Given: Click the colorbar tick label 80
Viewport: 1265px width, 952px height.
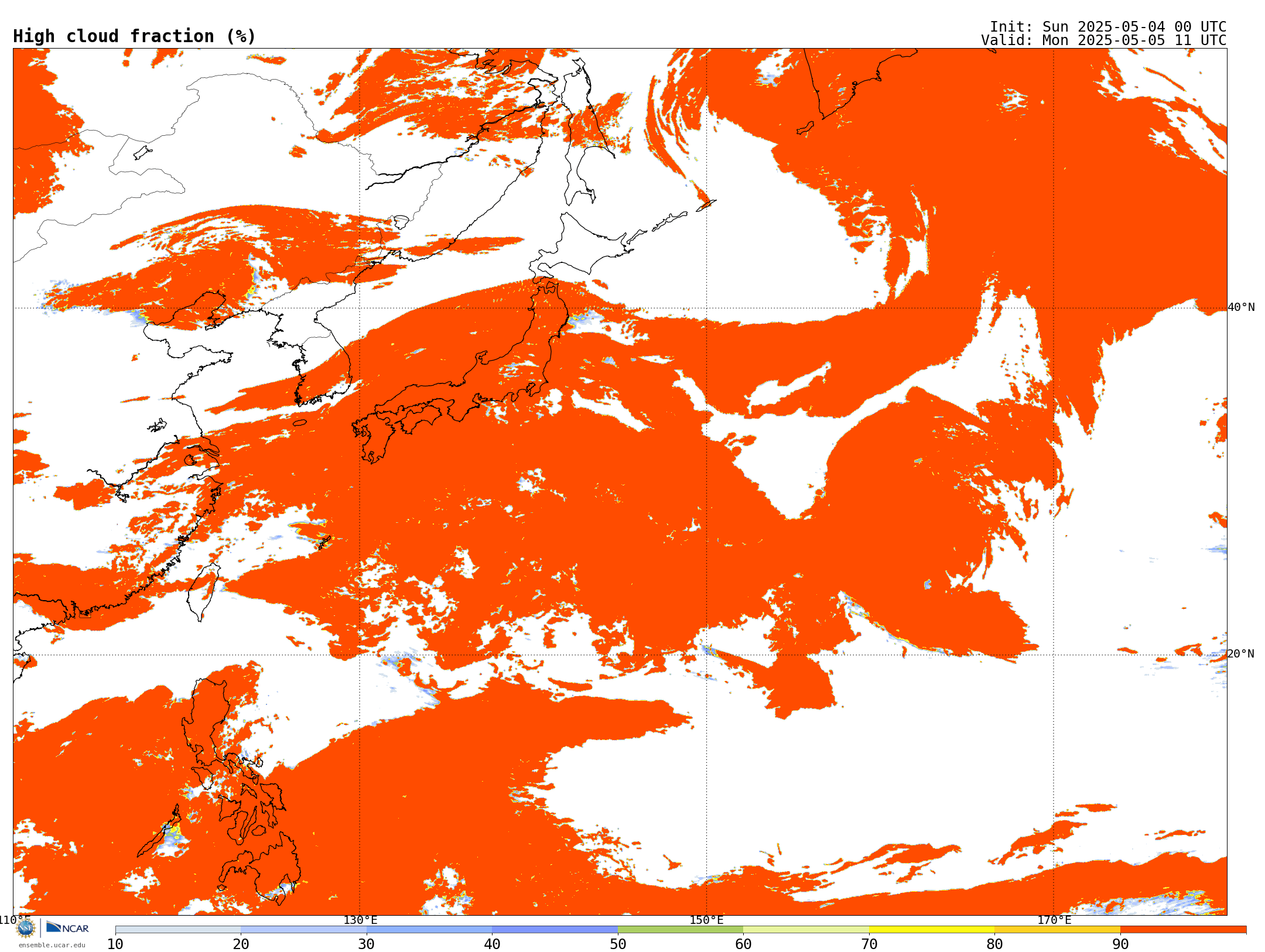Looking at the screenshot, I should pos(994,944).
